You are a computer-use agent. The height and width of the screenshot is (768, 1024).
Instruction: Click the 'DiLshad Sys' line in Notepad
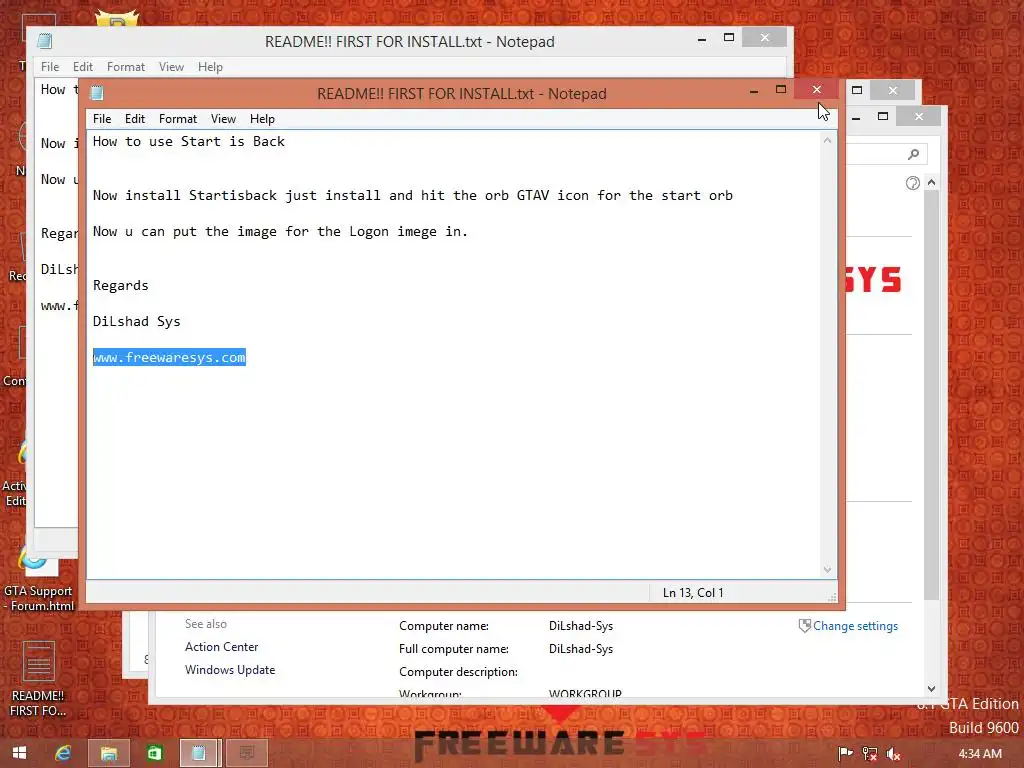[136, 321]
